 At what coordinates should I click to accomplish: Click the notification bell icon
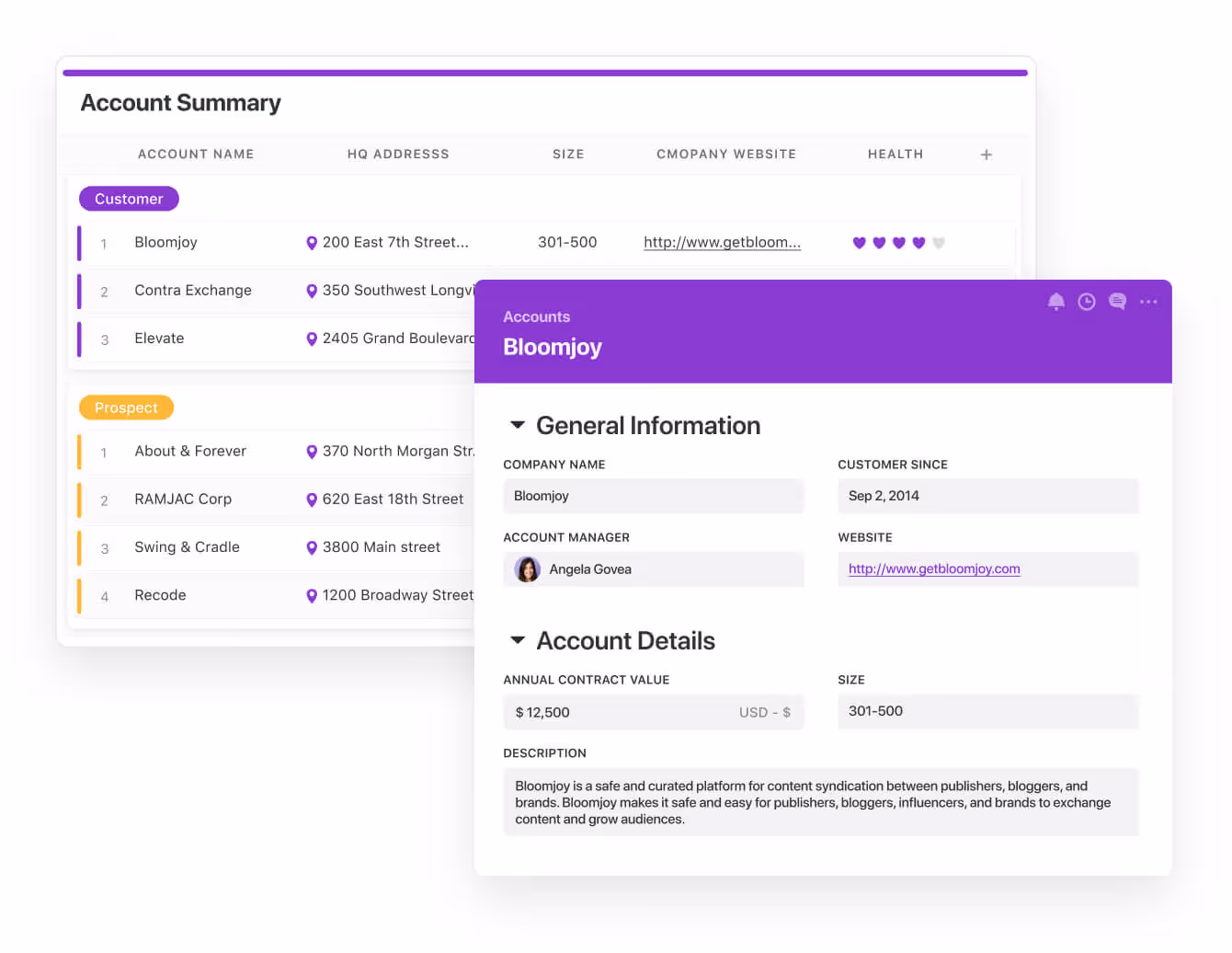pos(1055,302)
